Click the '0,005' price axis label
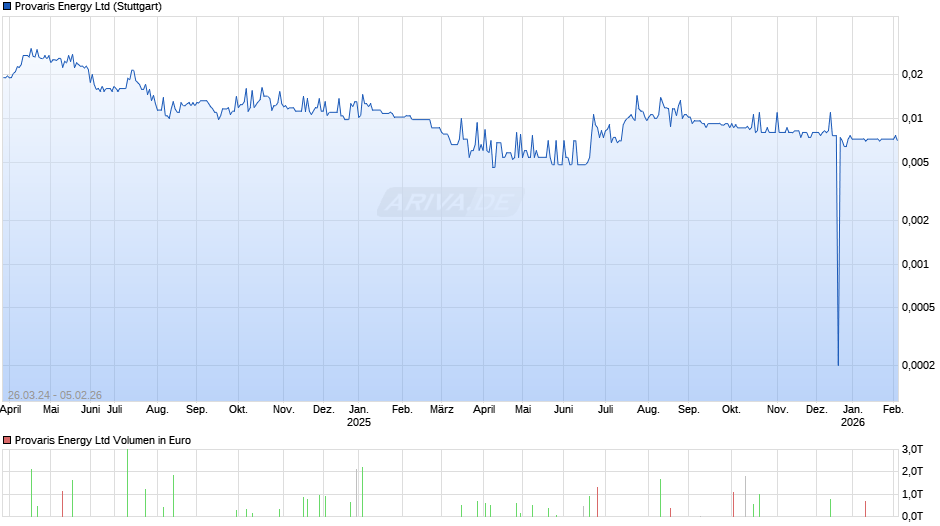940x526 pixels. [x=915, y=163]
